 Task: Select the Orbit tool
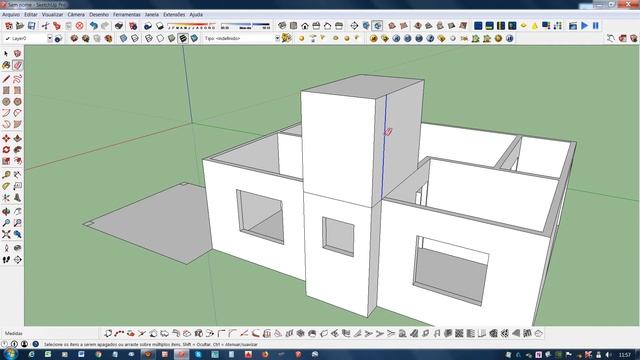tap(6, 212)
